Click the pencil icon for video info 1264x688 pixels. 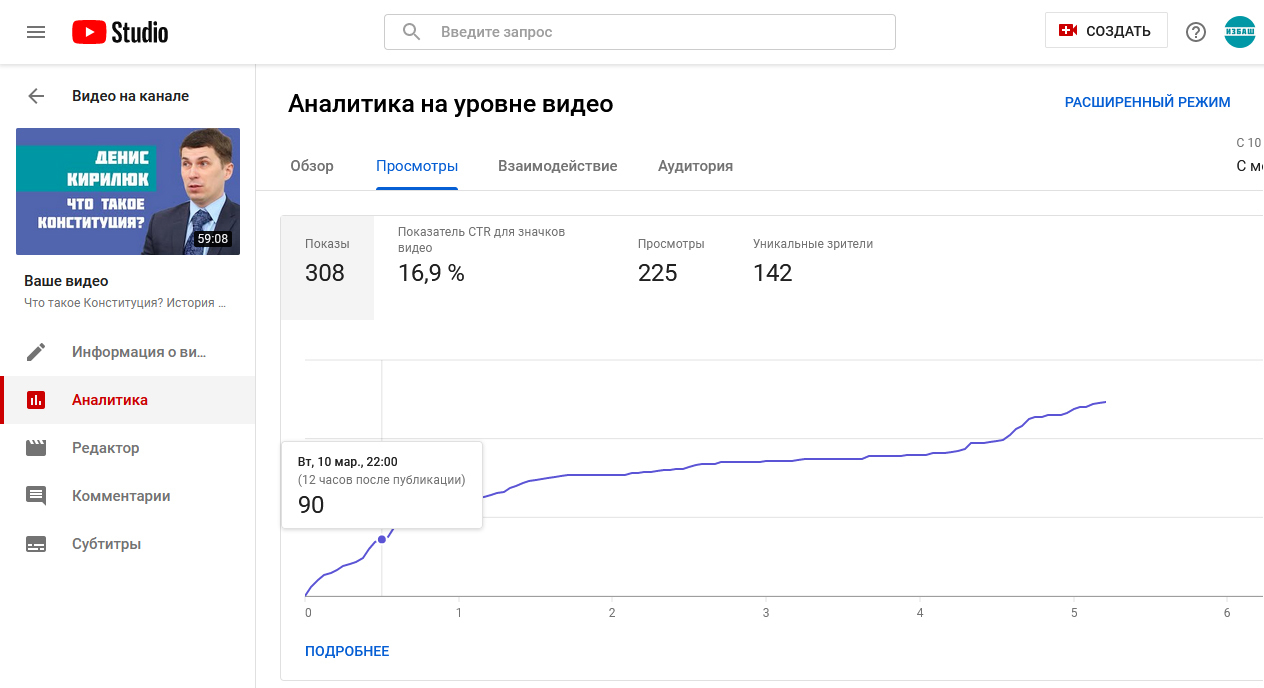click(36, 352)
